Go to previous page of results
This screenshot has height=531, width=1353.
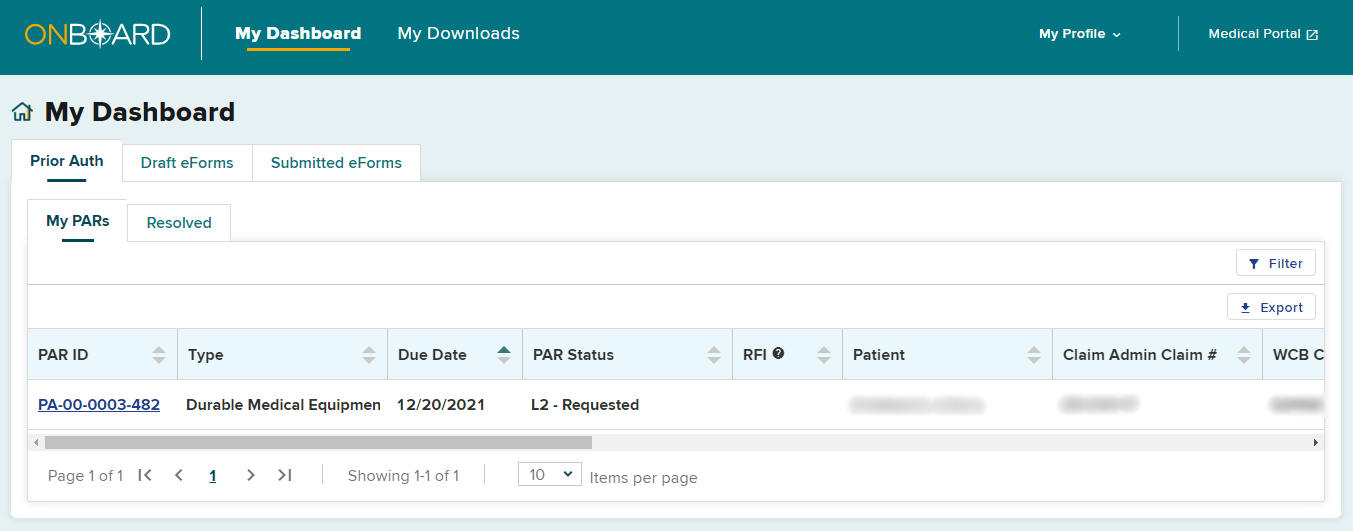[179, 475]
